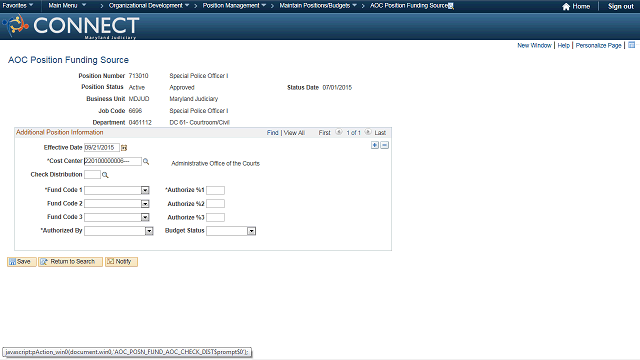Viewport: 640px width, 360px height.
Task: Click the Authorize %2 input field
Action: tap(215, 204)
